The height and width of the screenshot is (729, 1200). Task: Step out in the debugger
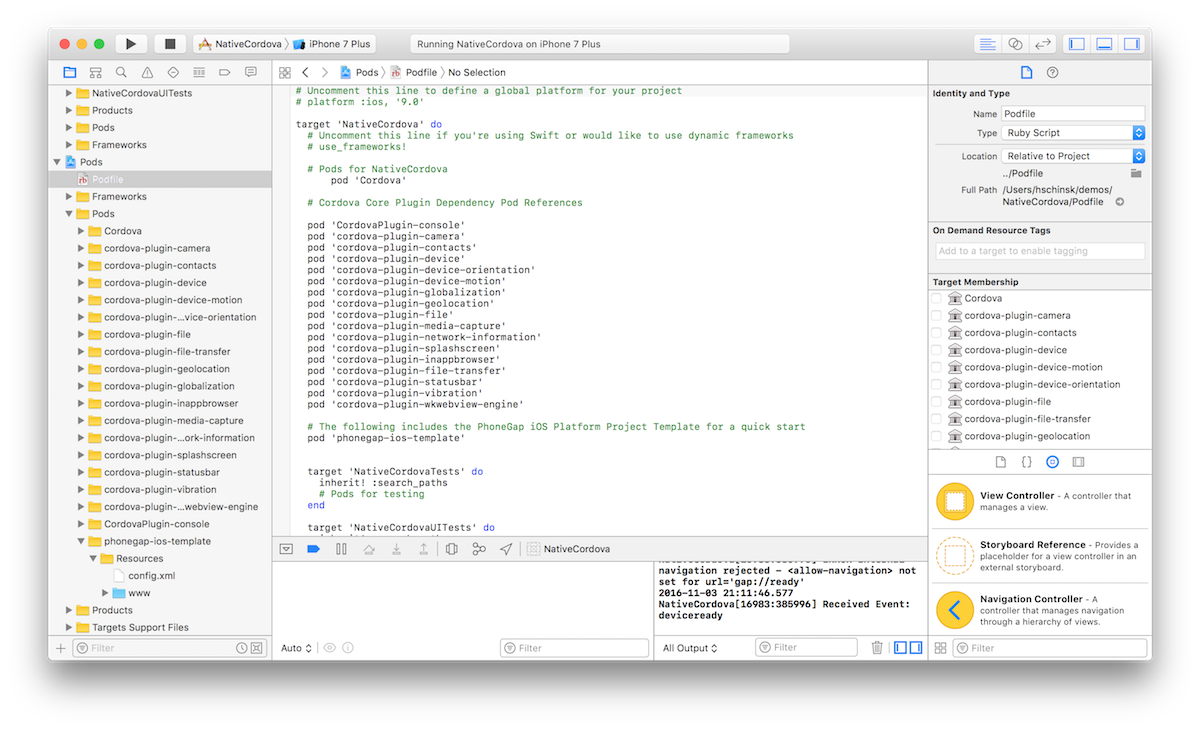424,549
